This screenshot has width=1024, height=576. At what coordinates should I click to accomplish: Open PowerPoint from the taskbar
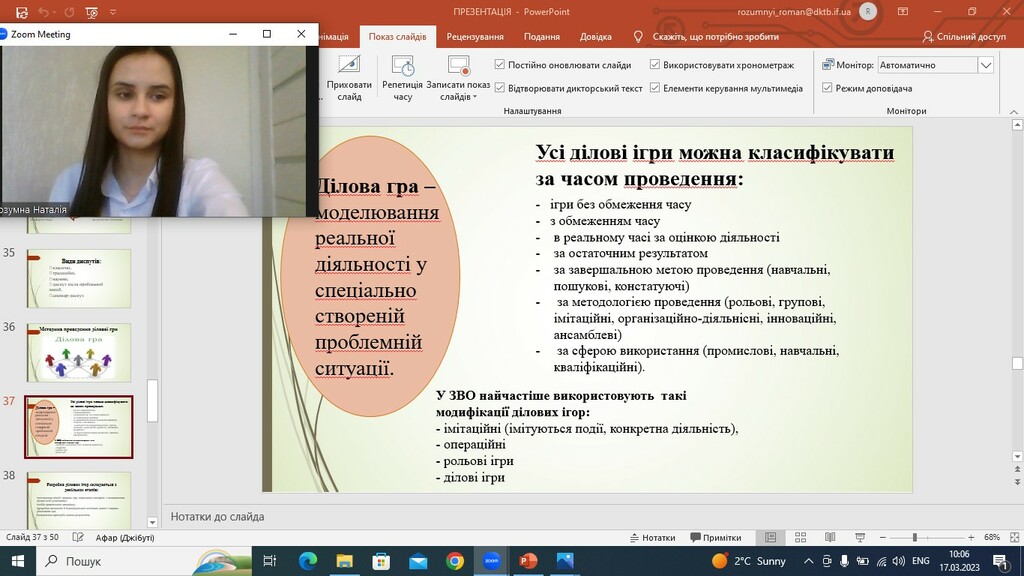tap(528, 561)
